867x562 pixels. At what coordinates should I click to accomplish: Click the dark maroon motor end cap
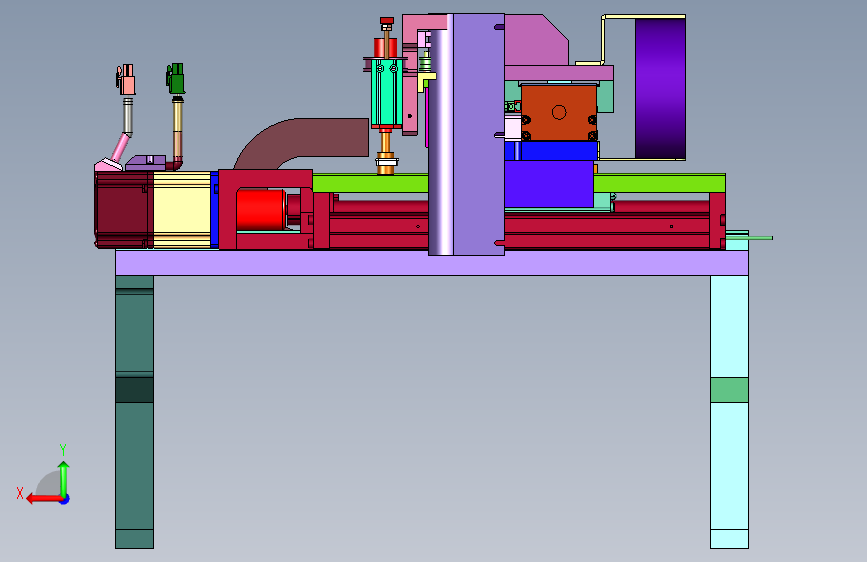(123, 210)
